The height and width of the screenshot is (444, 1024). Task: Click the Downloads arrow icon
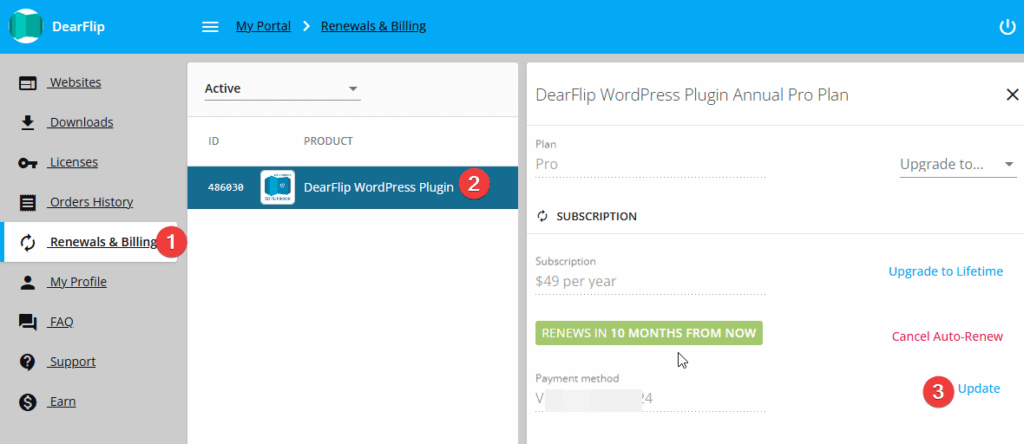pos(28,123)
